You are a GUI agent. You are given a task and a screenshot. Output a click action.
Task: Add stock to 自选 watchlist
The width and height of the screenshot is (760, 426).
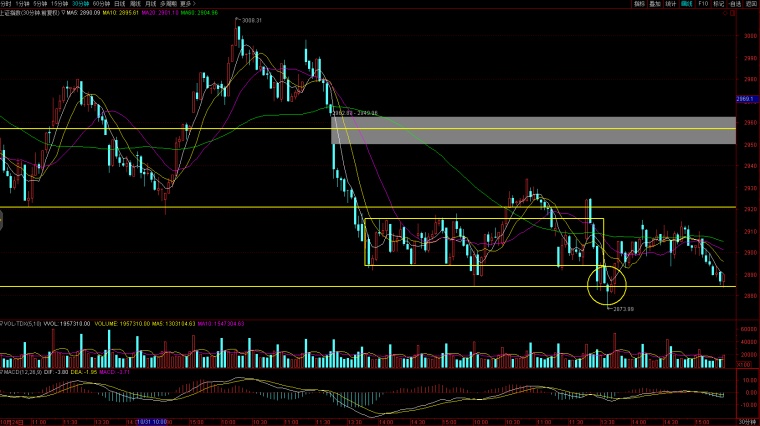735,3
